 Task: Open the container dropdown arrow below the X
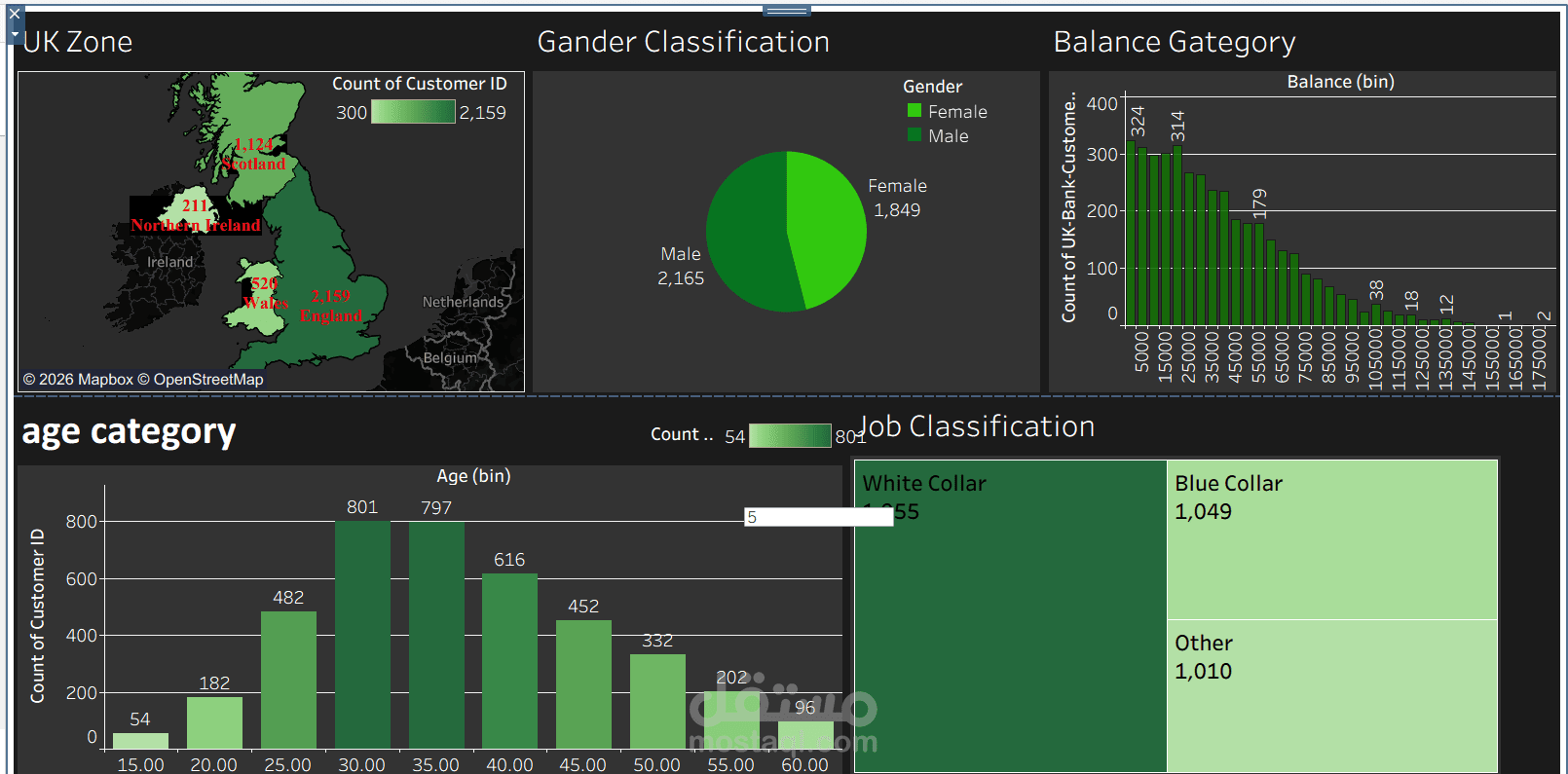(x=15, y=34)
